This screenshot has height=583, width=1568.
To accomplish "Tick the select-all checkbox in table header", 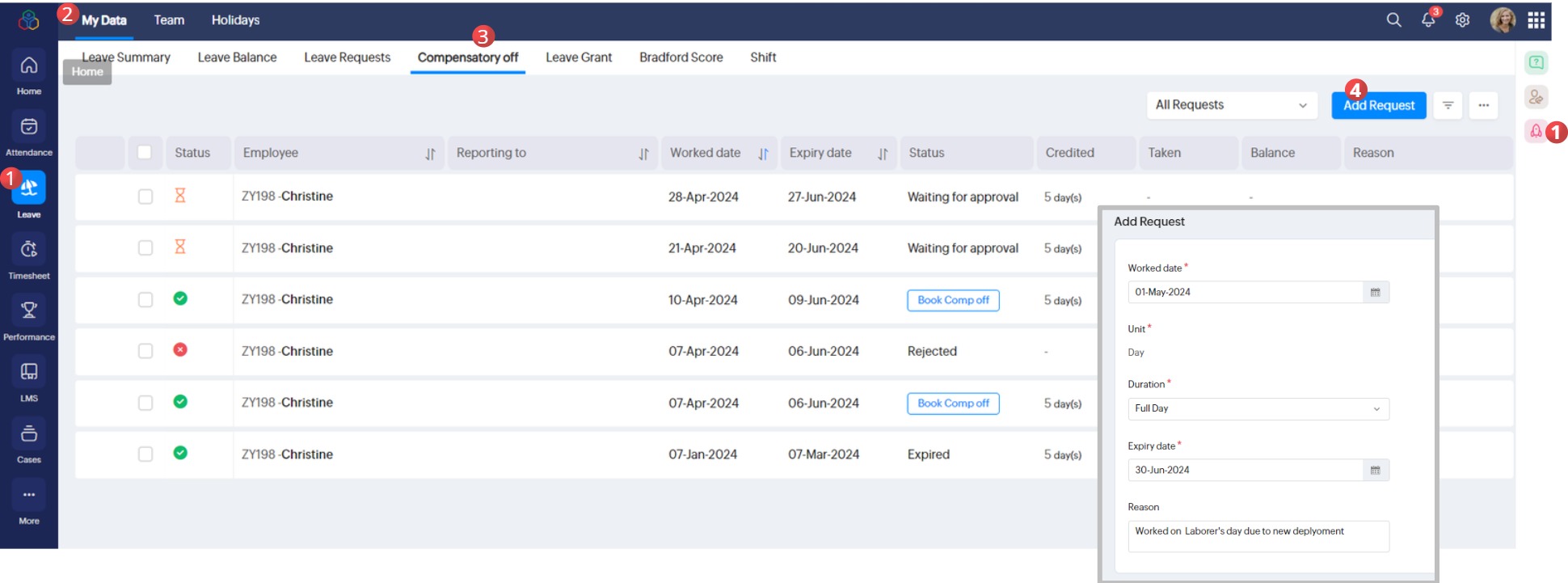I will click(x=145, y=153).
